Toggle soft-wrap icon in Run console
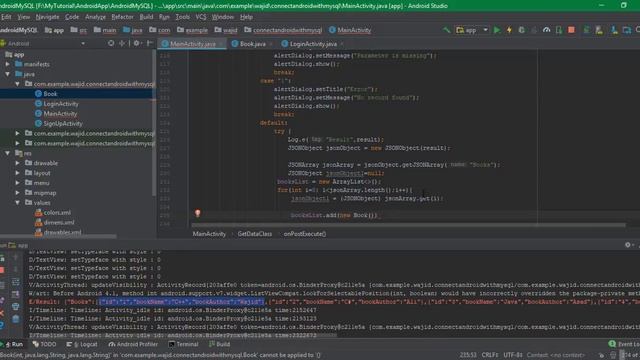The image size is (640, 360). [16, 282]
